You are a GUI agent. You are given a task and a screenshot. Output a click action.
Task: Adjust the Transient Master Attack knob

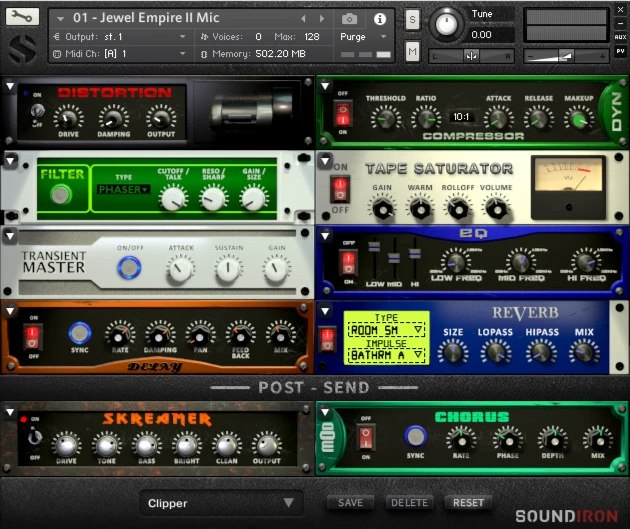(180, 269)
